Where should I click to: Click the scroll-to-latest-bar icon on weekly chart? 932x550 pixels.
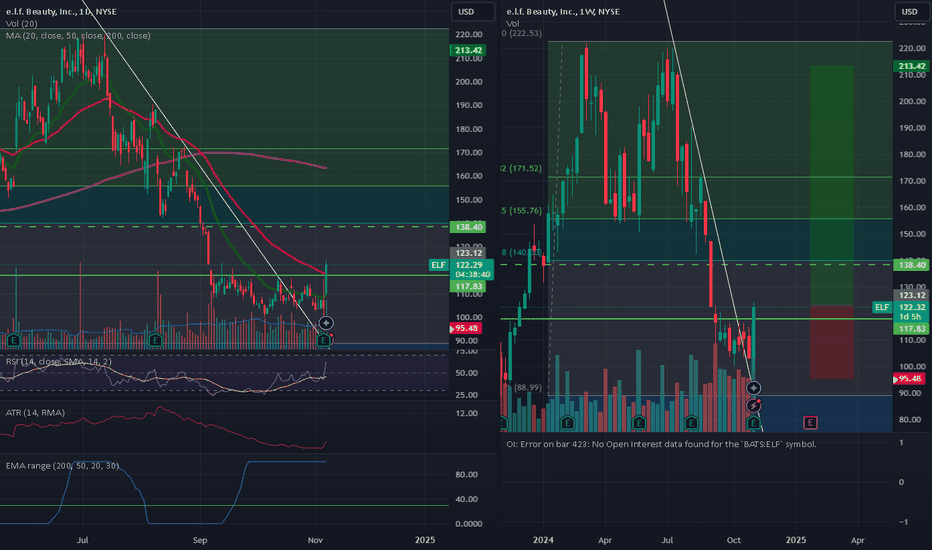point(753,388)
